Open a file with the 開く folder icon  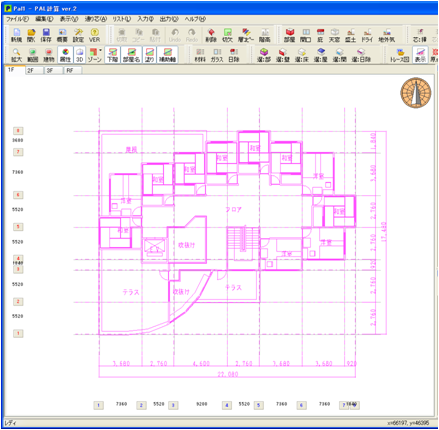click(x=31, y=35)
